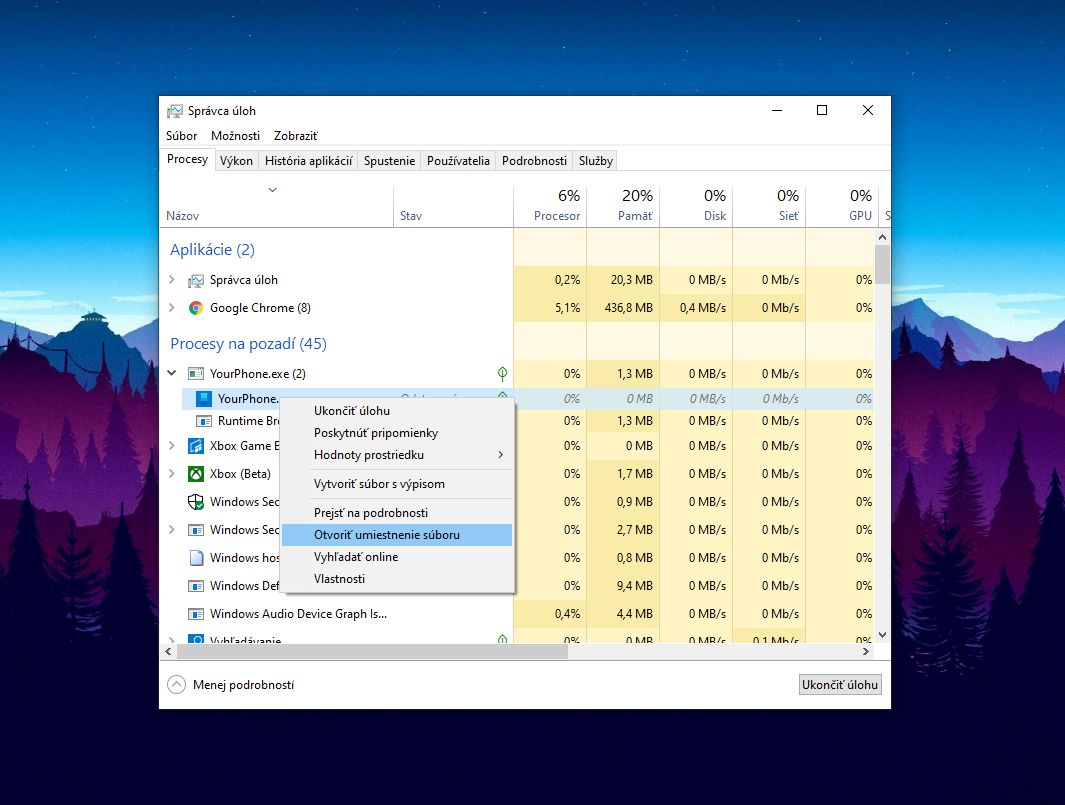Click the horizontal scrollbar thumb
Image resolution: width=1065 pixels, height=805 pixels.
[x=372, y=651]
